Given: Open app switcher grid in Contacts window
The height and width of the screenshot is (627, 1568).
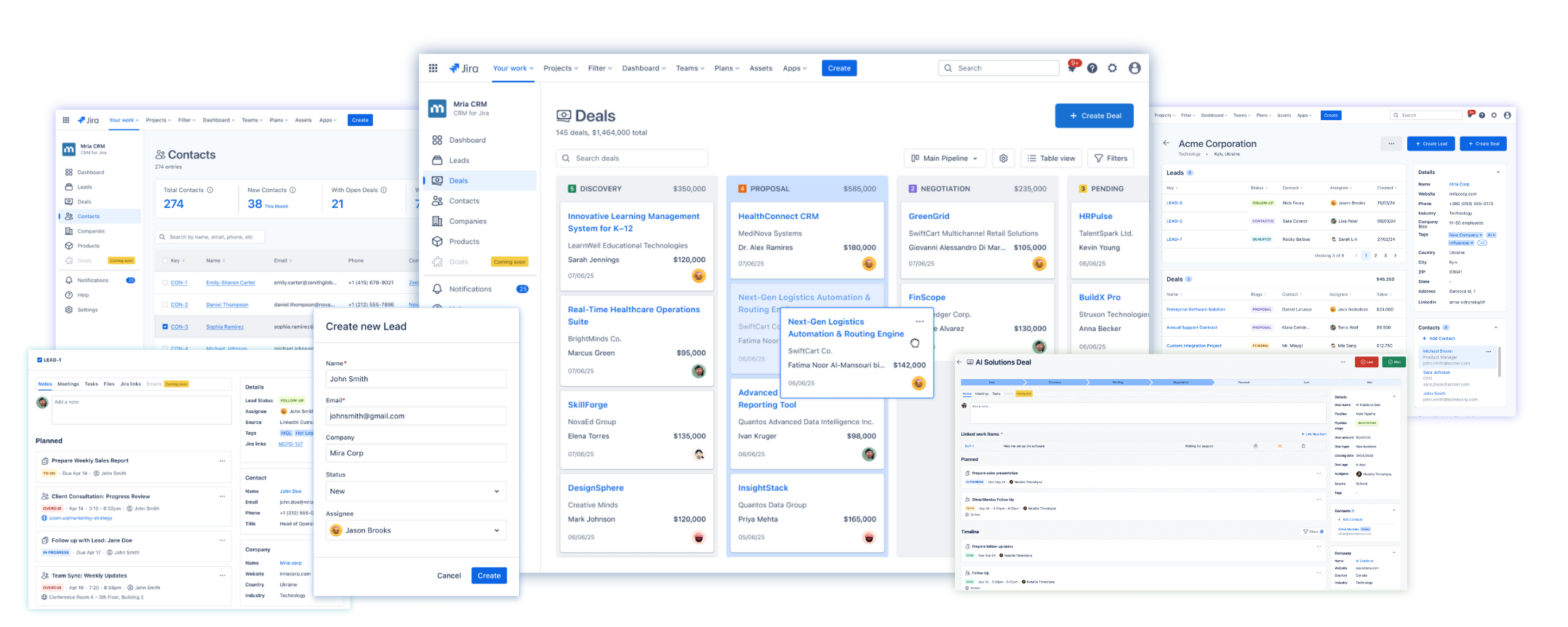Looking at the screenshot, I should pyautogui.click(x=65, y=120).
